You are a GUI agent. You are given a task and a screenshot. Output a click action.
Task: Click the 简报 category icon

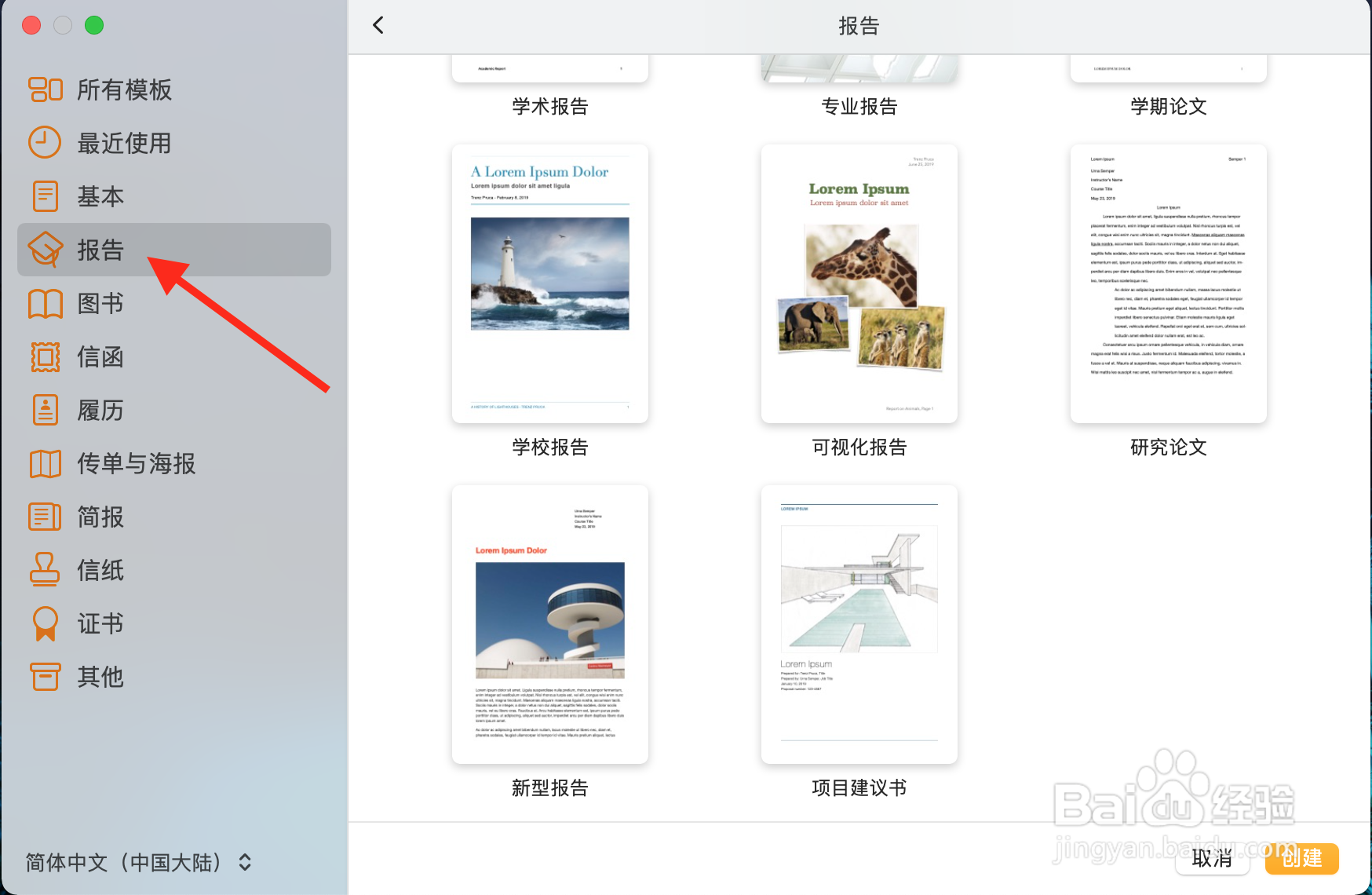(45, 517)
